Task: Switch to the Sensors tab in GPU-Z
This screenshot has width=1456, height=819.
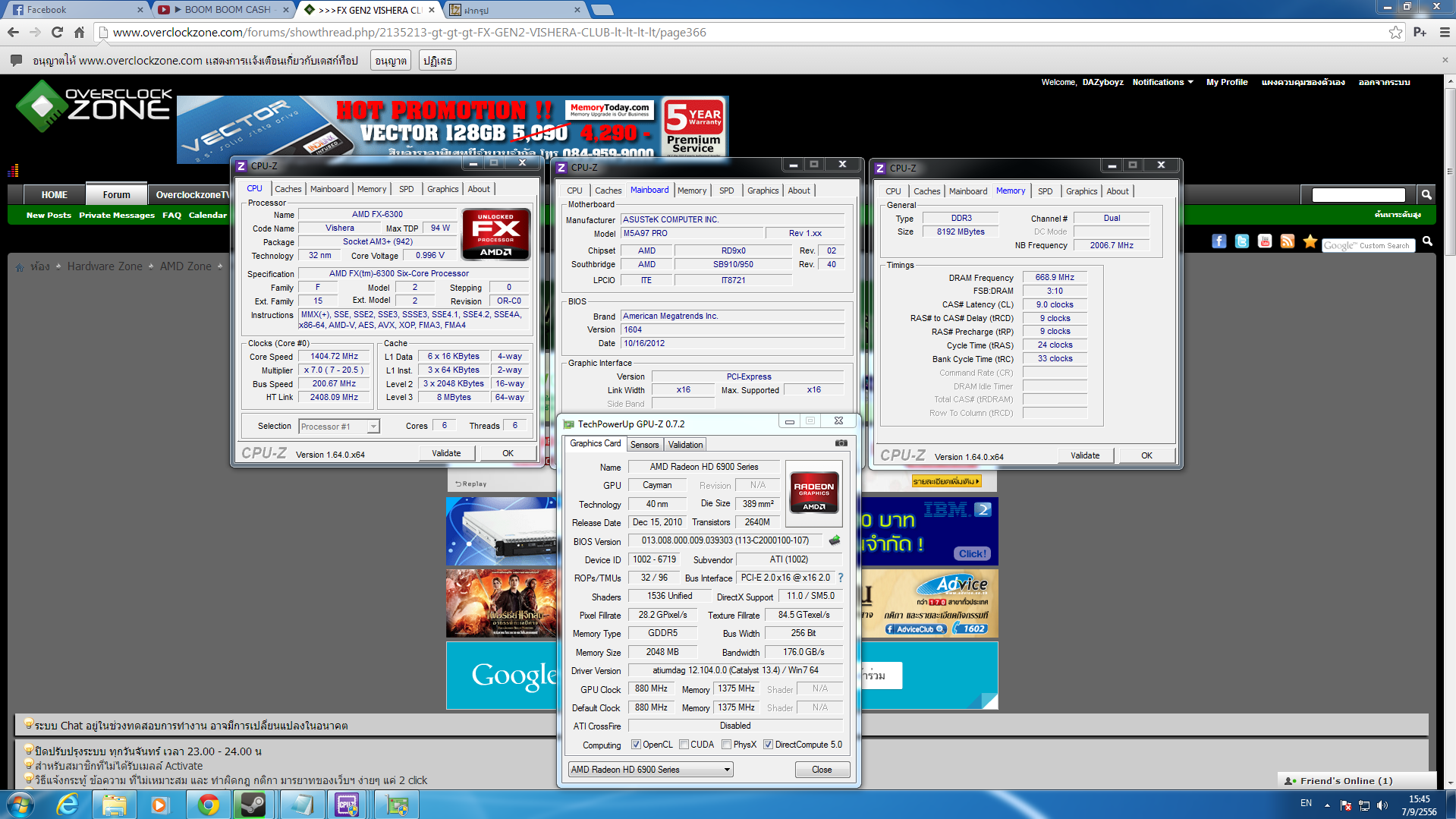Action: (644, 445)
